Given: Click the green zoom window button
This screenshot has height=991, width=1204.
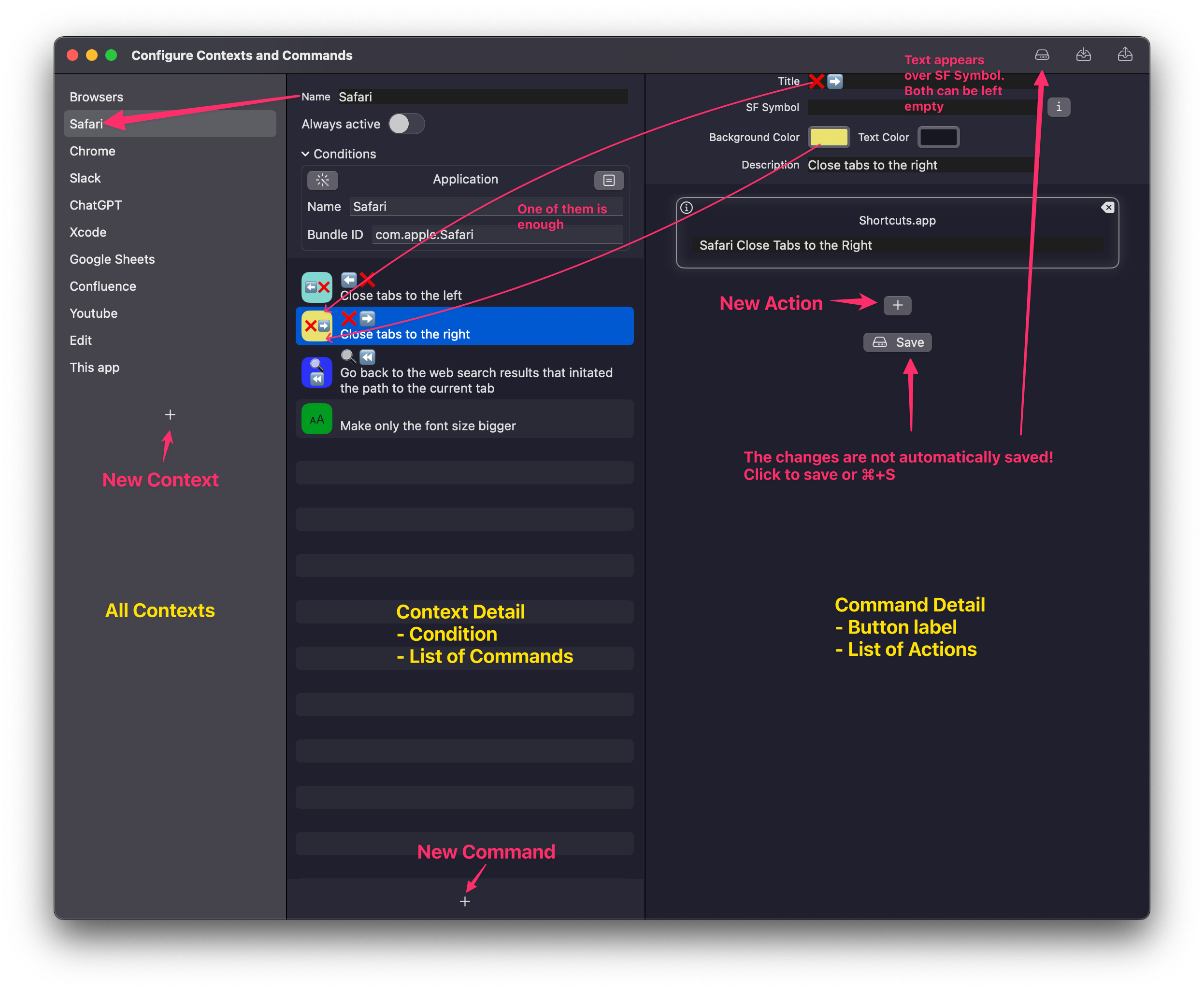Looking at the screenshot, I should click(x=112, y=55).
